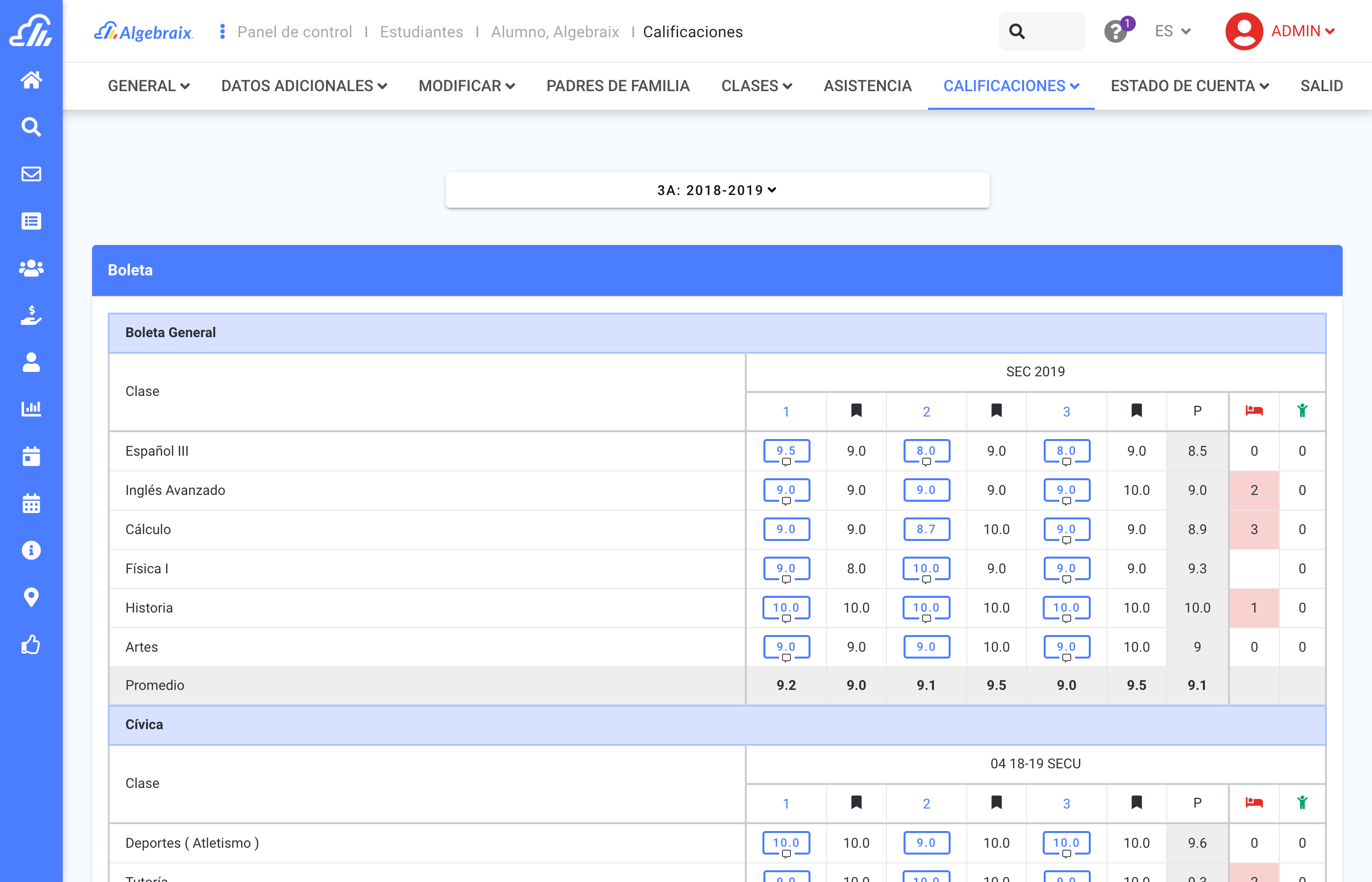Click the Panel de control breadcrumb
The height and width of the screenshot is (882, 1372).
(294, 32)
